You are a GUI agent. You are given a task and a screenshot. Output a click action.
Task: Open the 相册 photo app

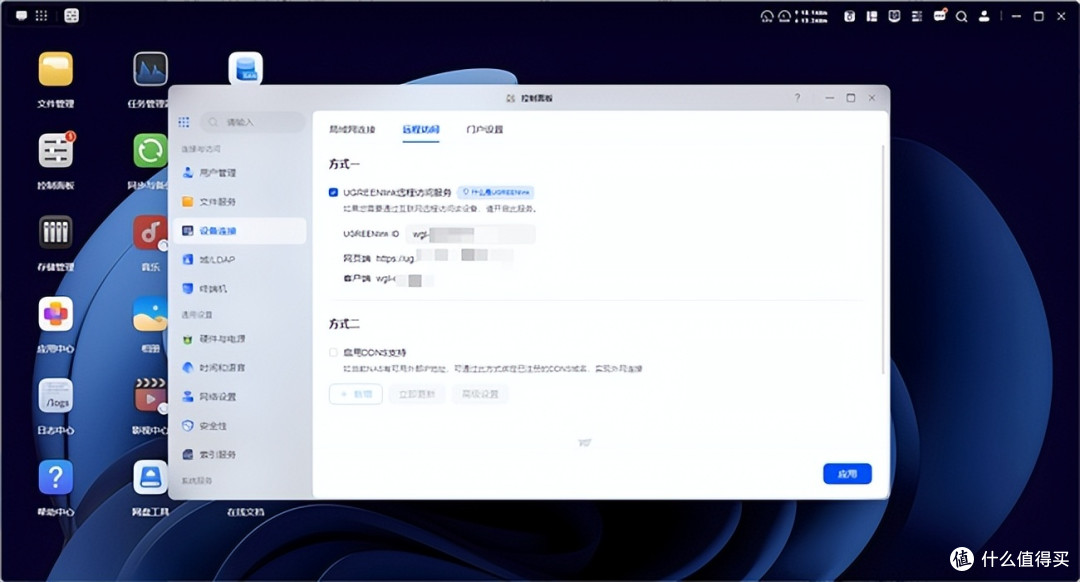(150, 314)
